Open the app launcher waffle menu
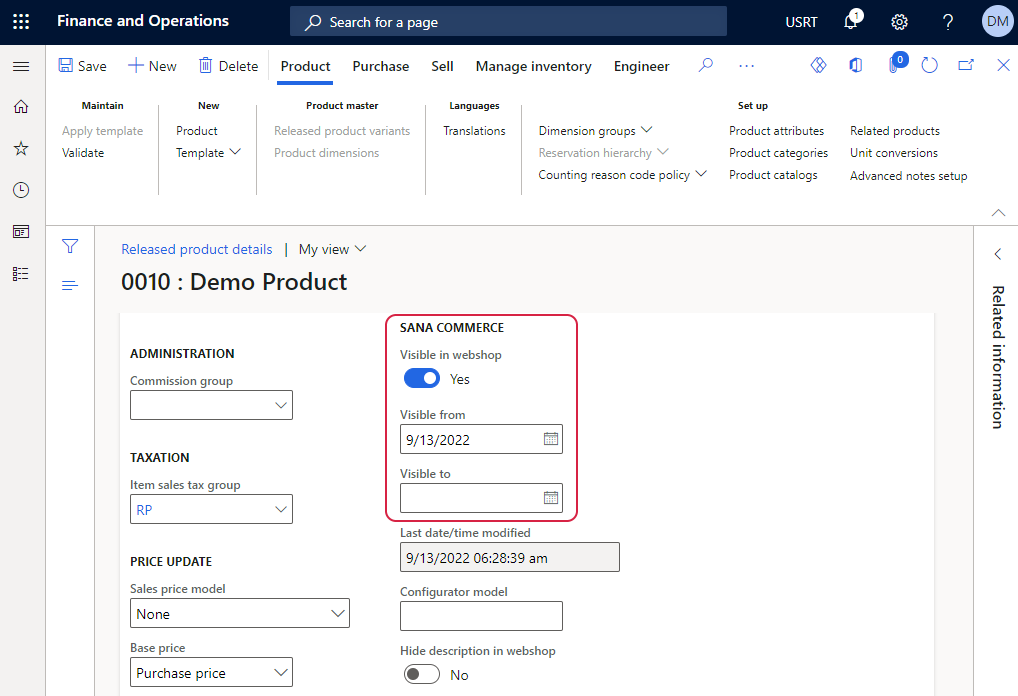This screenshot has height=696, width=1018. tap(21, 21)
